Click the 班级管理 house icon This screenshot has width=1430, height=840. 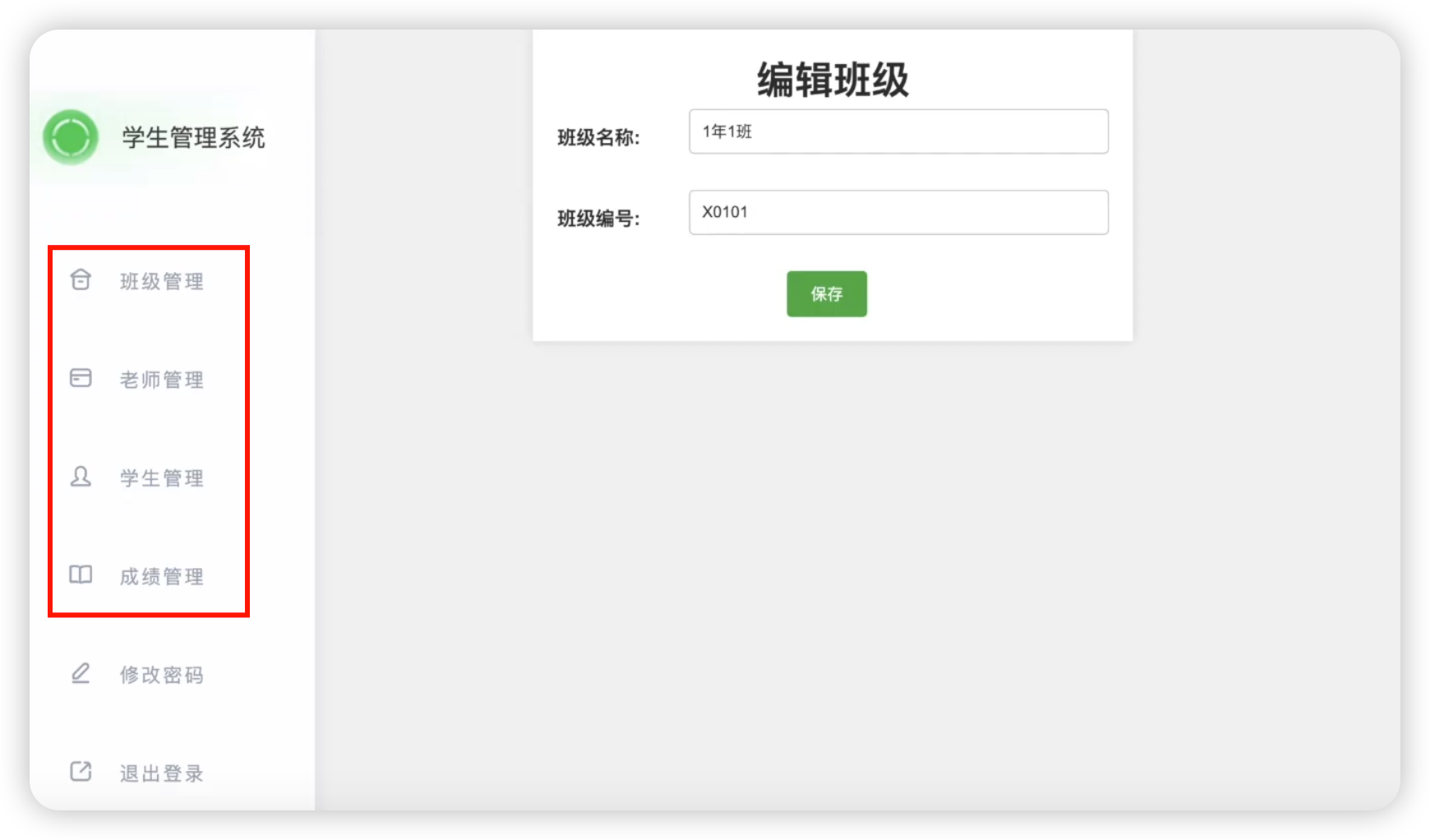81,279
